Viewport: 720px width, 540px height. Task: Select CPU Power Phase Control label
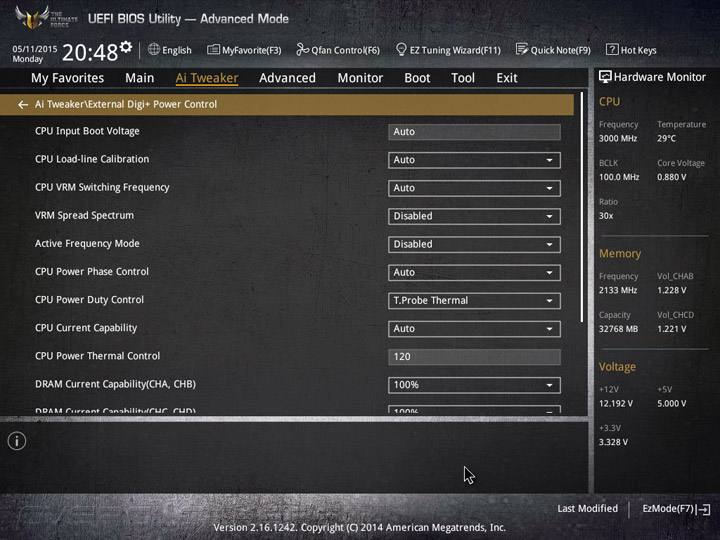pyautogui.click(x=92, y=271)
